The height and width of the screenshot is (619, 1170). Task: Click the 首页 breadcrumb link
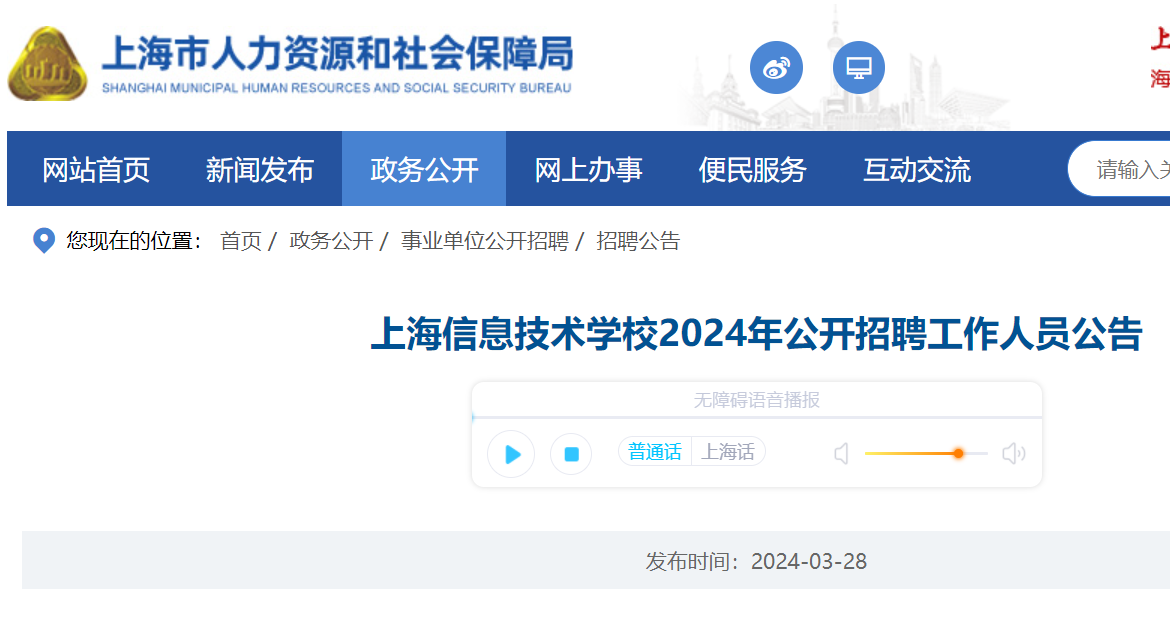240,241
